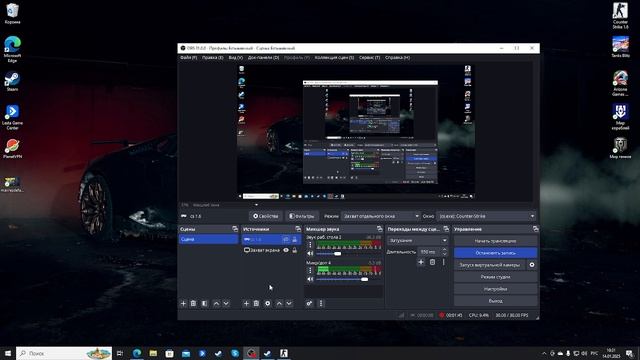Toggle lock on Захват экрана source

tap(295, 250)
